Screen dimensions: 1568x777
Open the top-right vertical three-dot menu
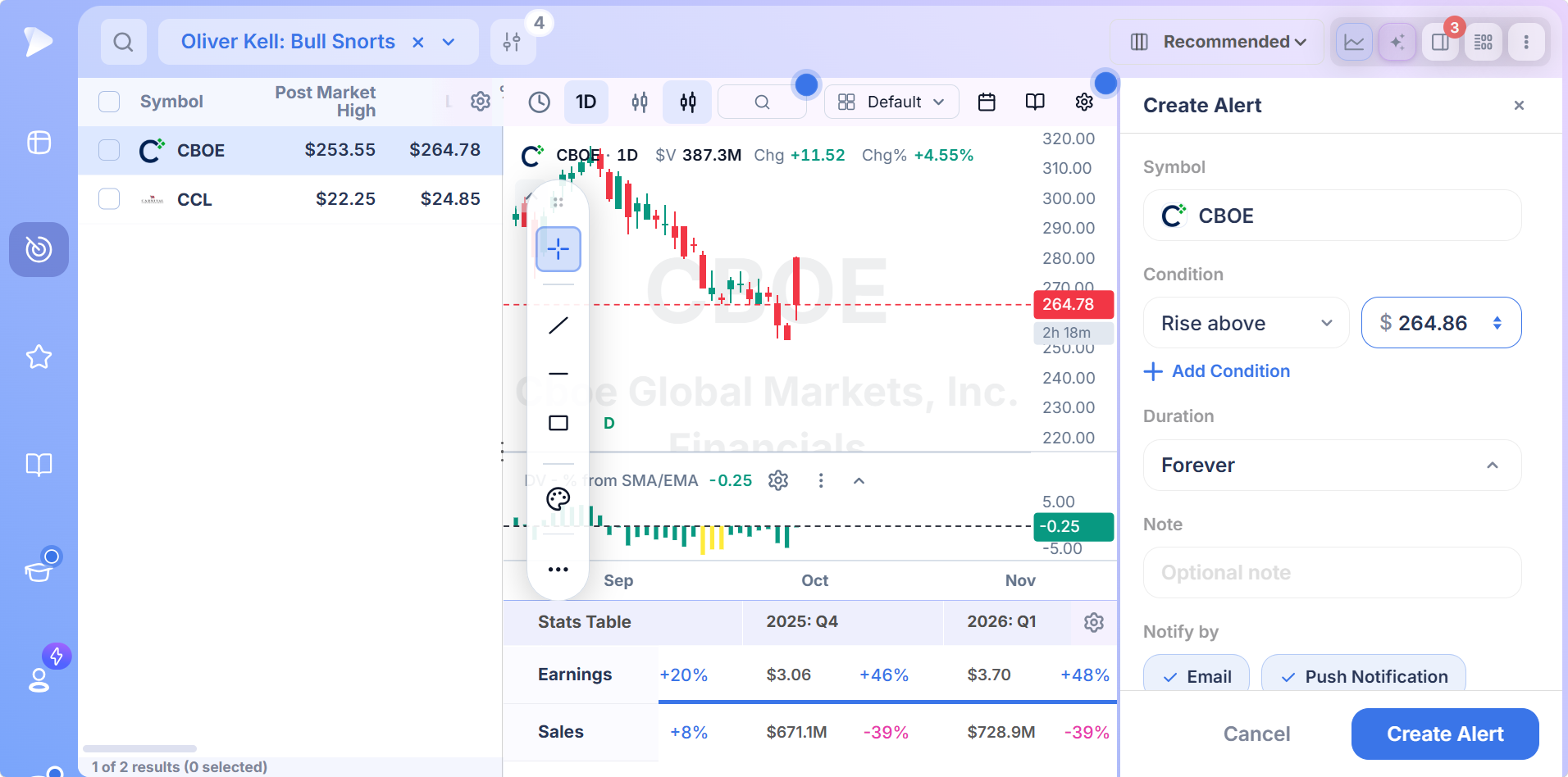pos(1526,42)
